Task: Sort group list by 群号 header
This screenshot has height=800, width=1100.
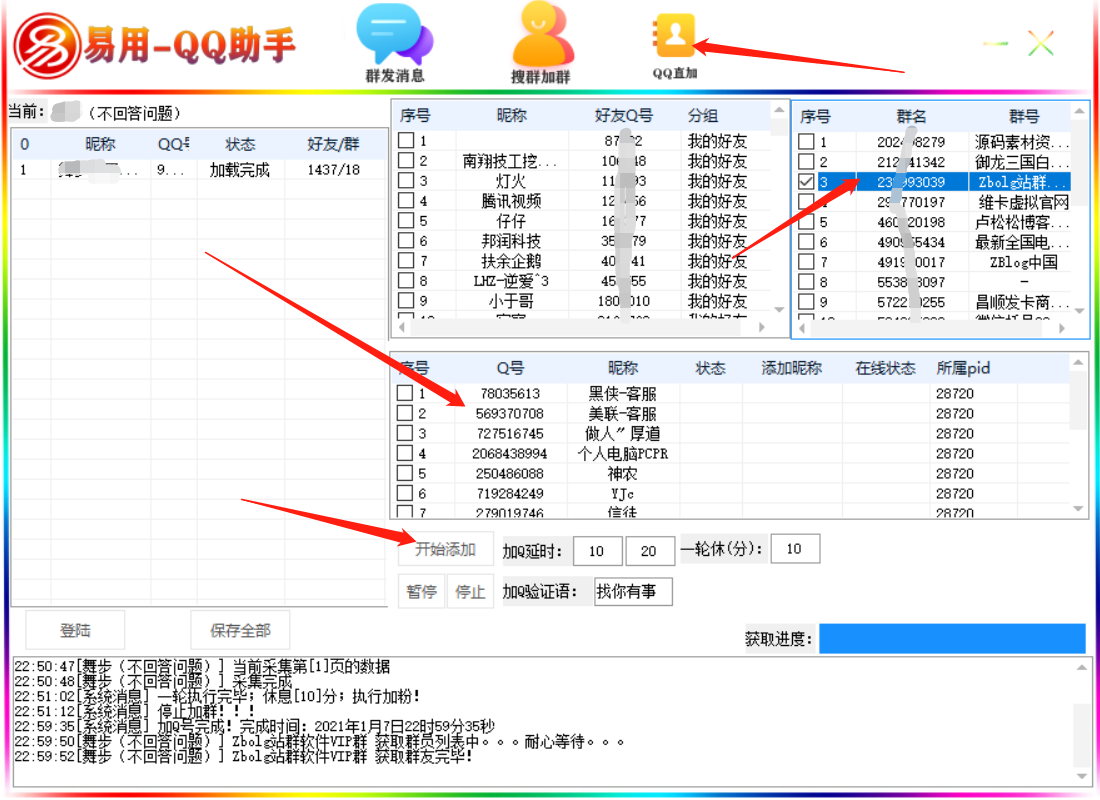Action: coord(1024,116)
